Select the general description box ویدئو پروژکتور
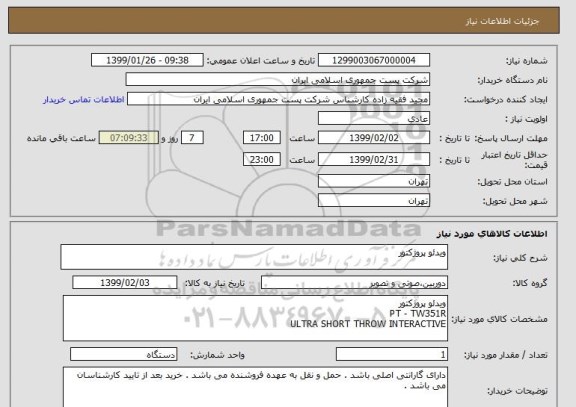The height and width of the screenshot is (407, 576). 254,257
